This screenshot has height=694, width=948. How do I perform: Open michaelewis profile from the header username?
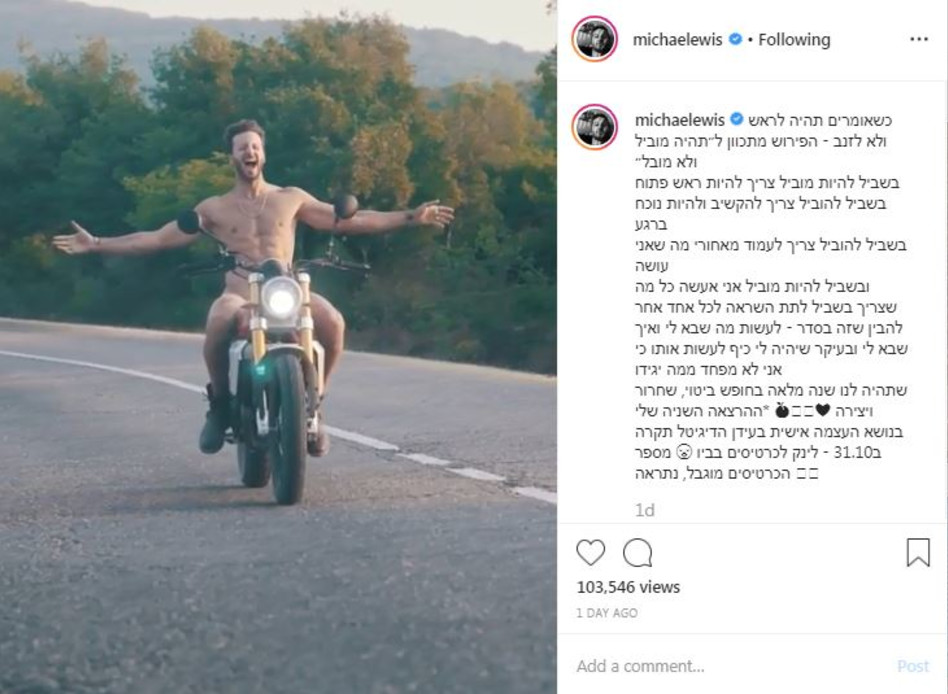click(679, 39)
